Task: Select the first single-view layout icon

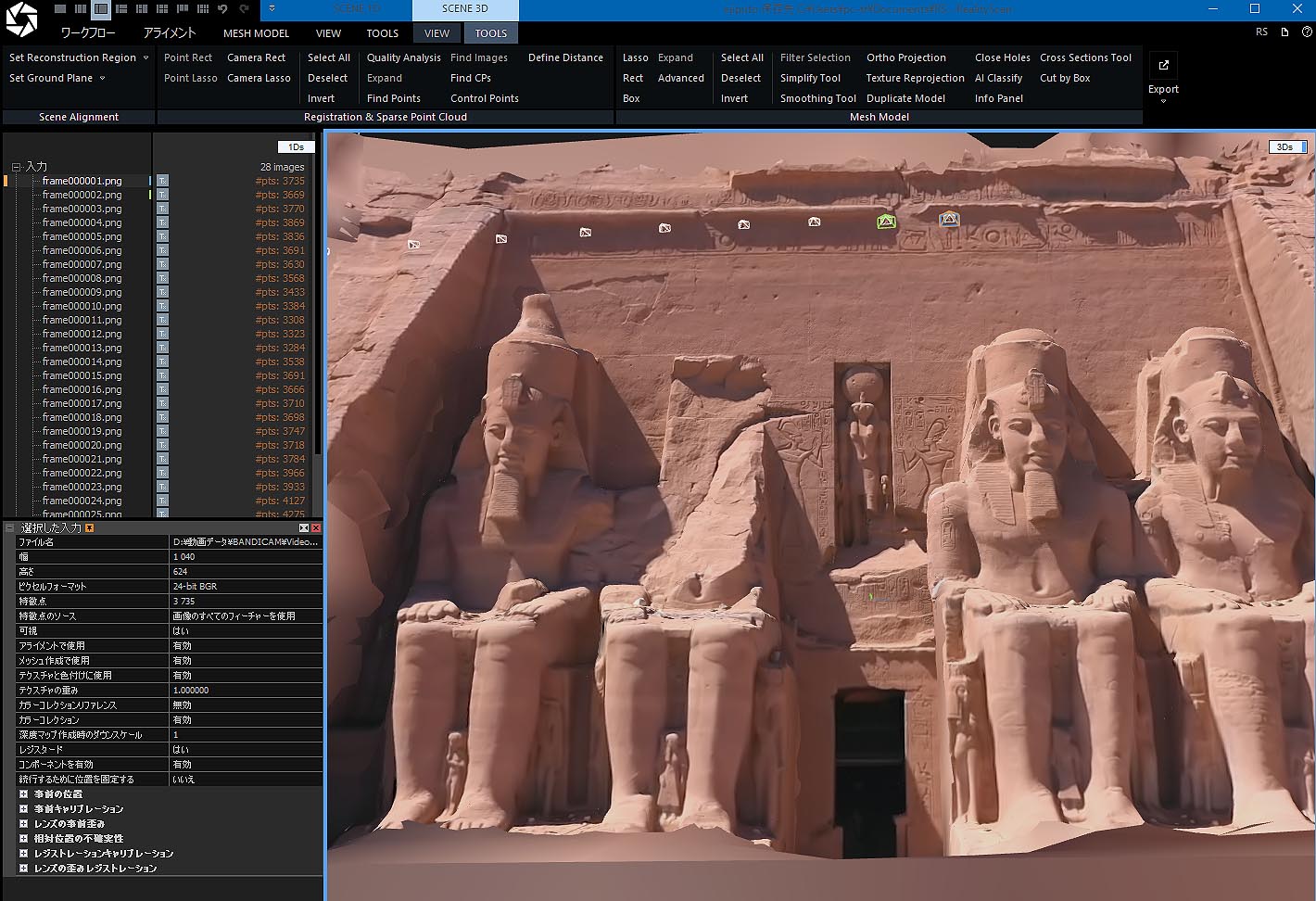Action: click(59, 8)
